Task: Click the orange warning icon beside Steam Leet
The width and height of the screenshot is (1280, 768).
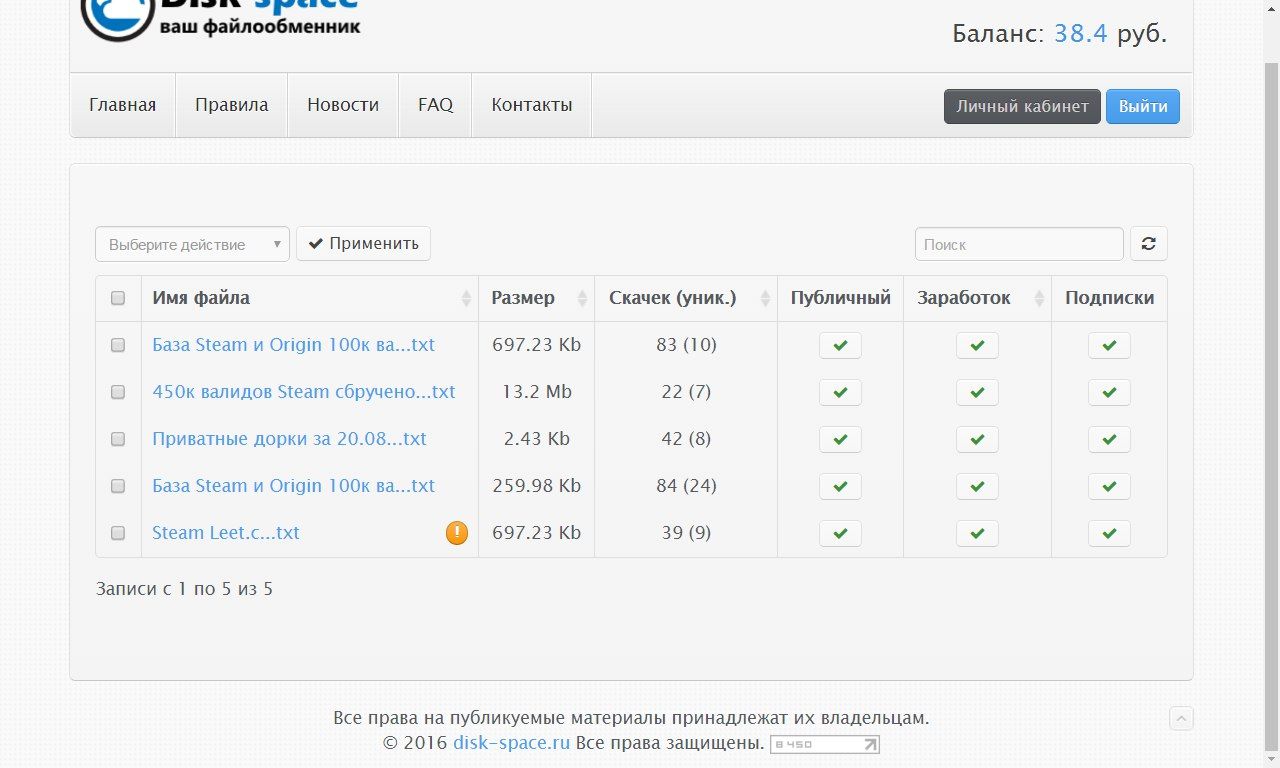Action: [x=457, y=533]
